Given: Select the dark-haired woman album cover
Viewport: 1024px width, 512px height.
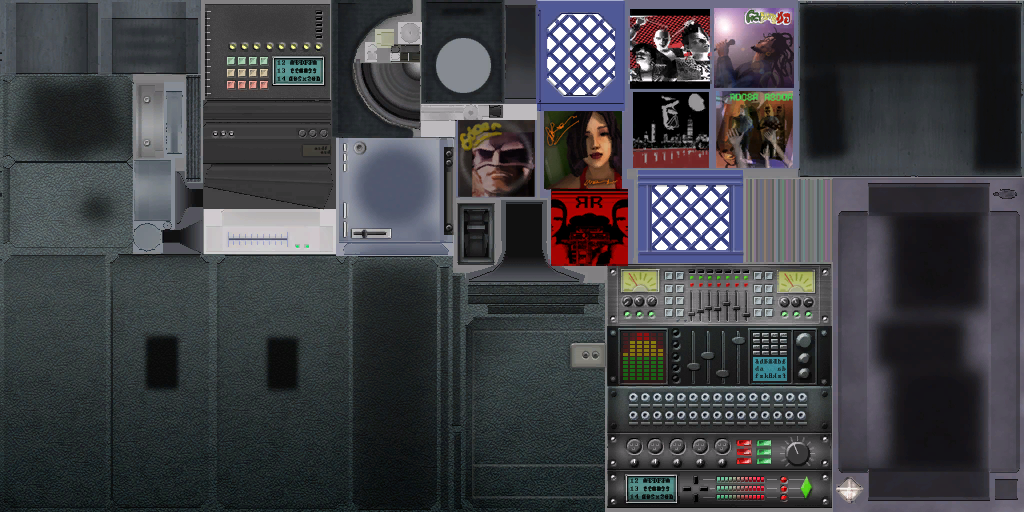Looking at the screenshot, I should click(583, 150).
